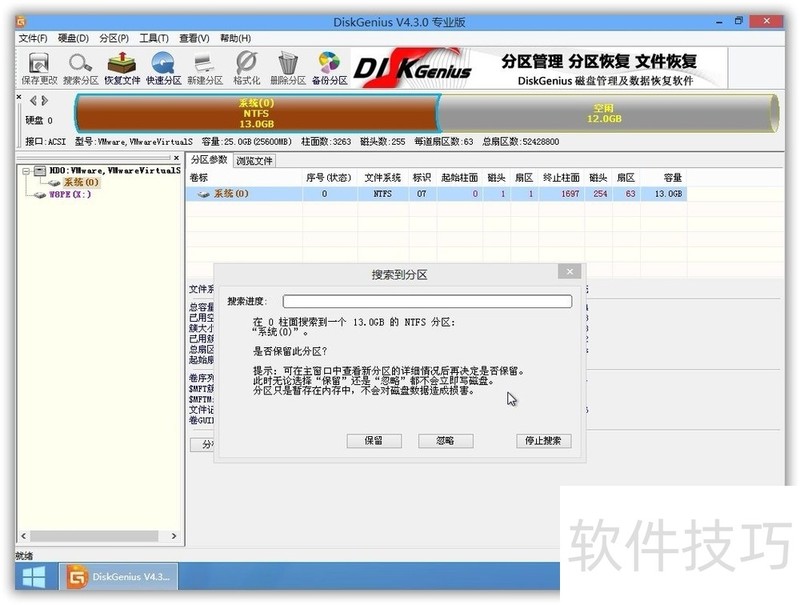Open the Recover Files (恢复文件) tool

122,68
